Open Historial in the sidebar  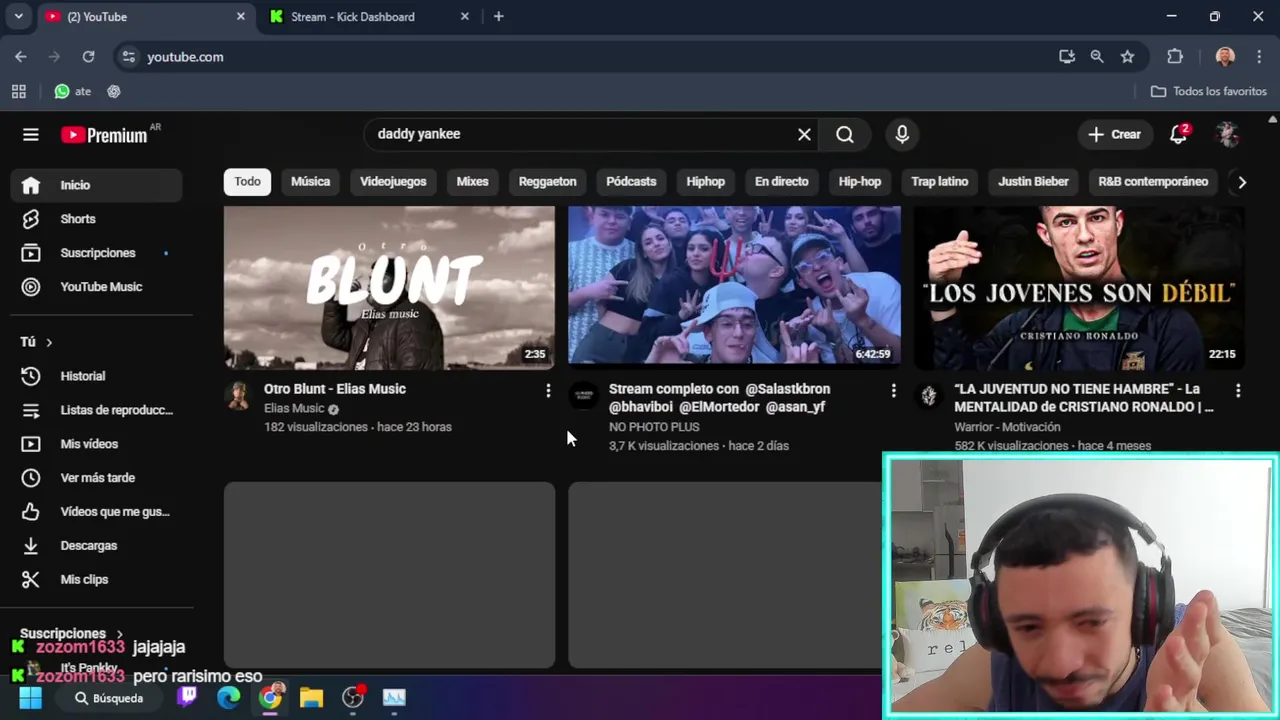tap(97, 376)
